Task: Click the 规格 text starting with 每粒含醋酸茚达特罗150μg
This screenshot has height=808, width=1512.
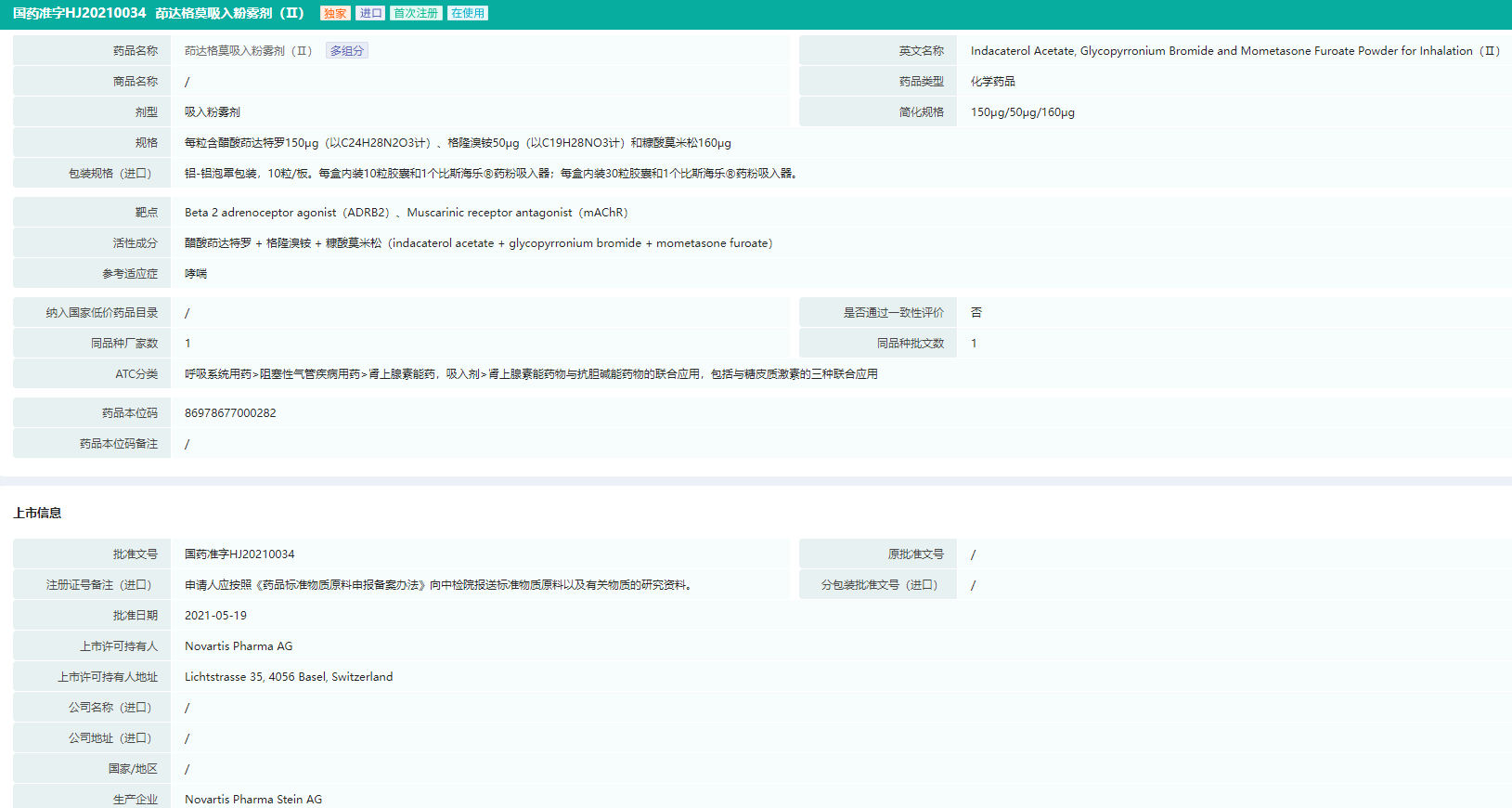Action: tap(458, 143)
